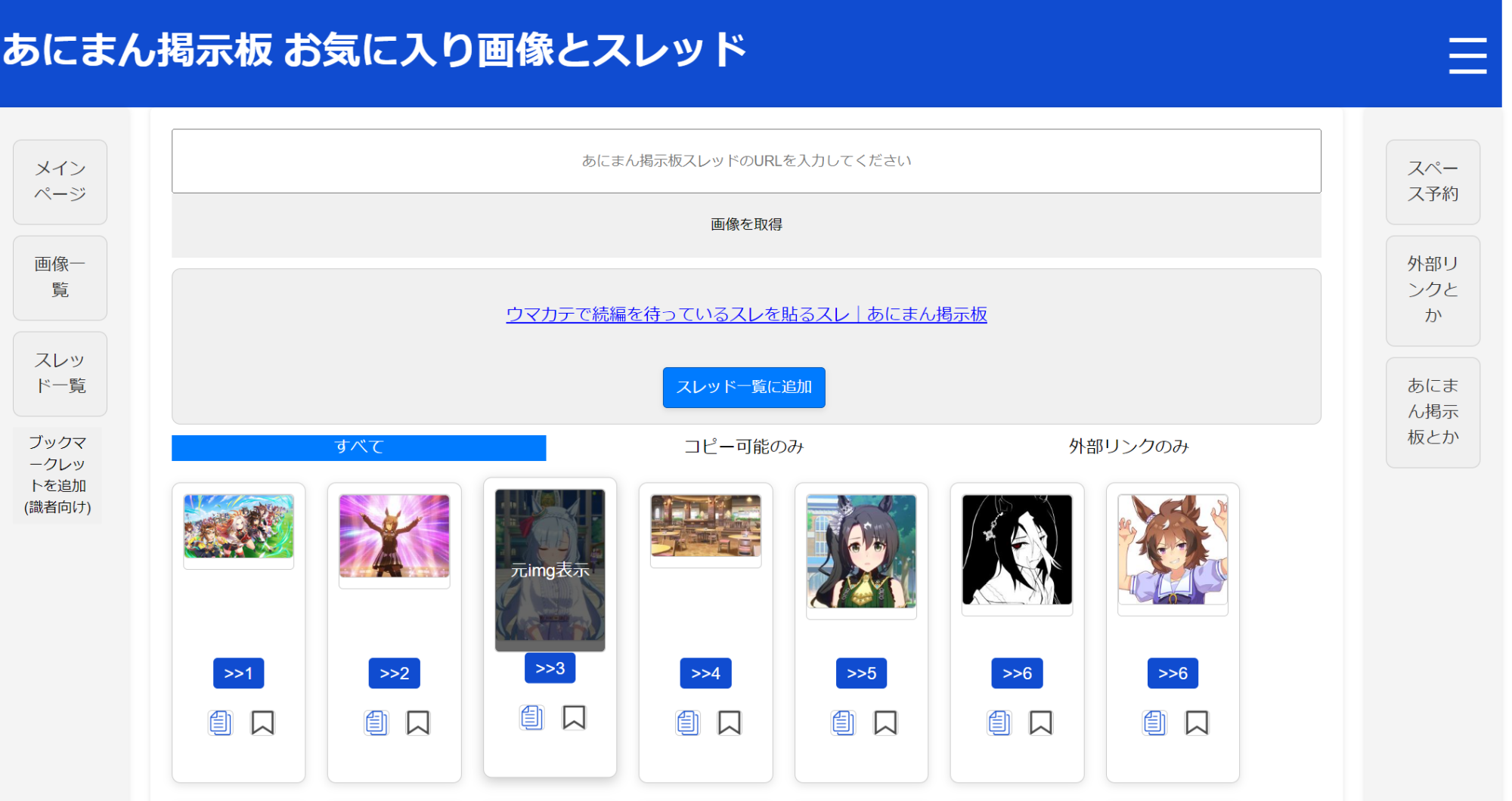The image size is (1512, 801).
Task: Click ブックマークレットを追加 in the sidebar
Action: coord(58,475)
